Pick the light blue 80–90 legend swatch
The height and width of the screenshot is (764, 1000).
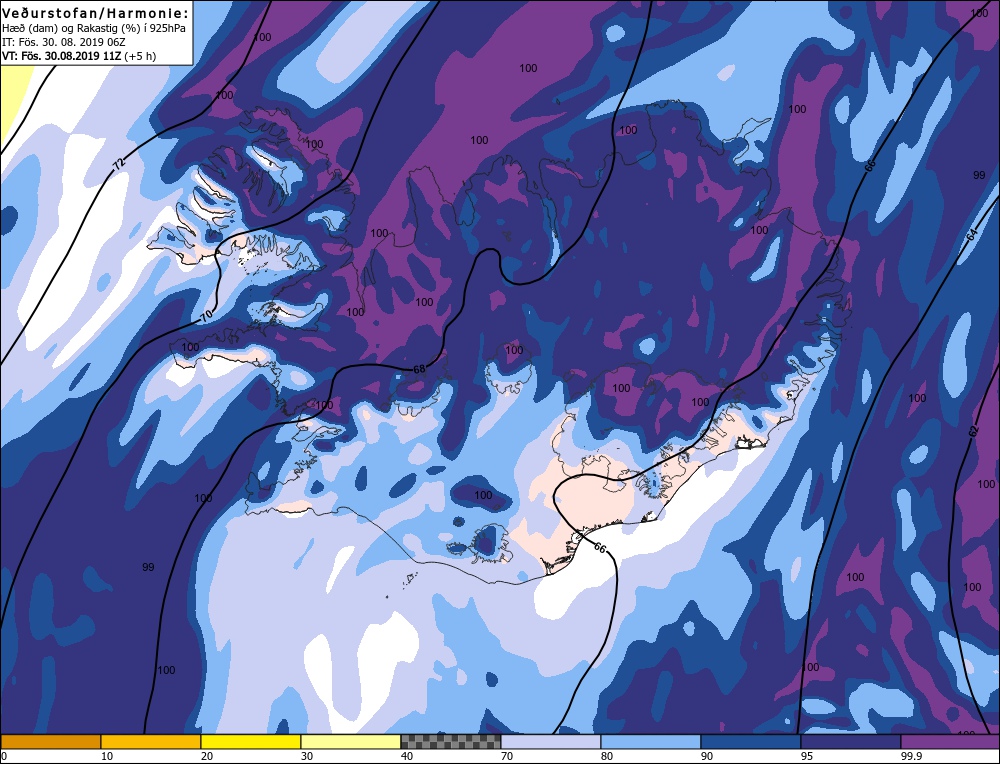pyautogui.click(x=651, y=741)
